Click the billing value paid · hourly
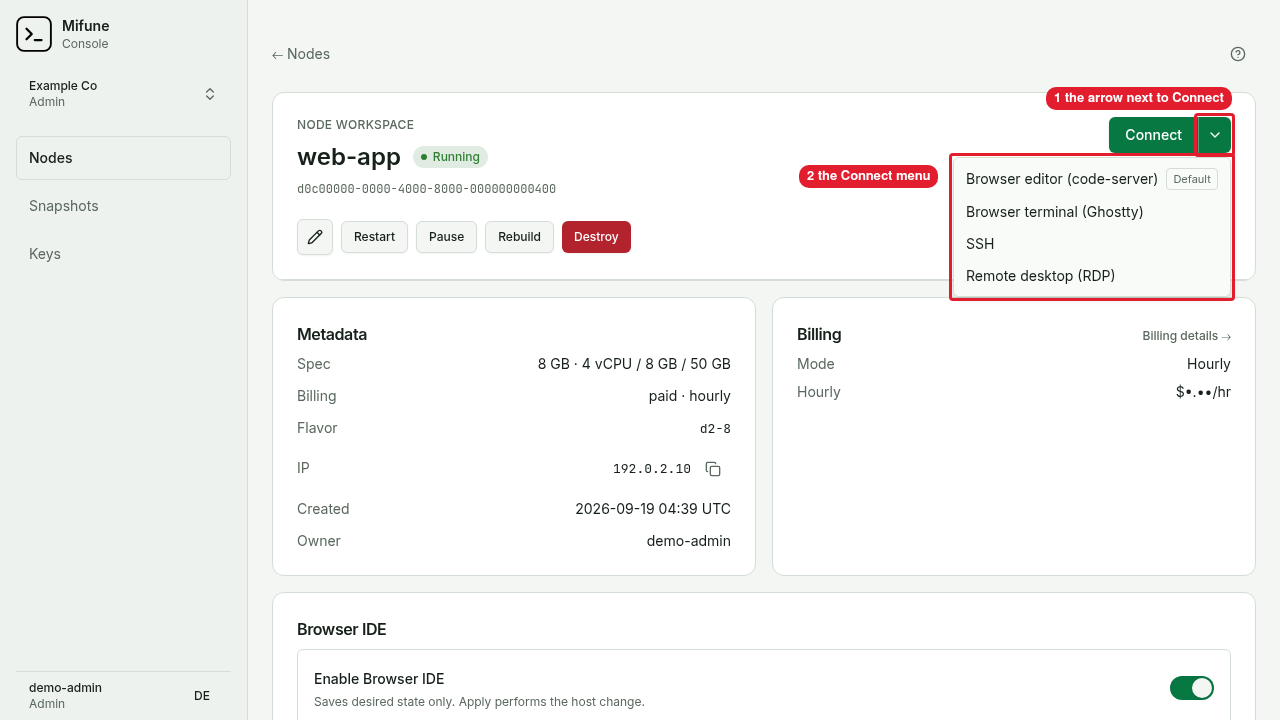This screenshot has height=720, width=1280. [x=690, y=396]
